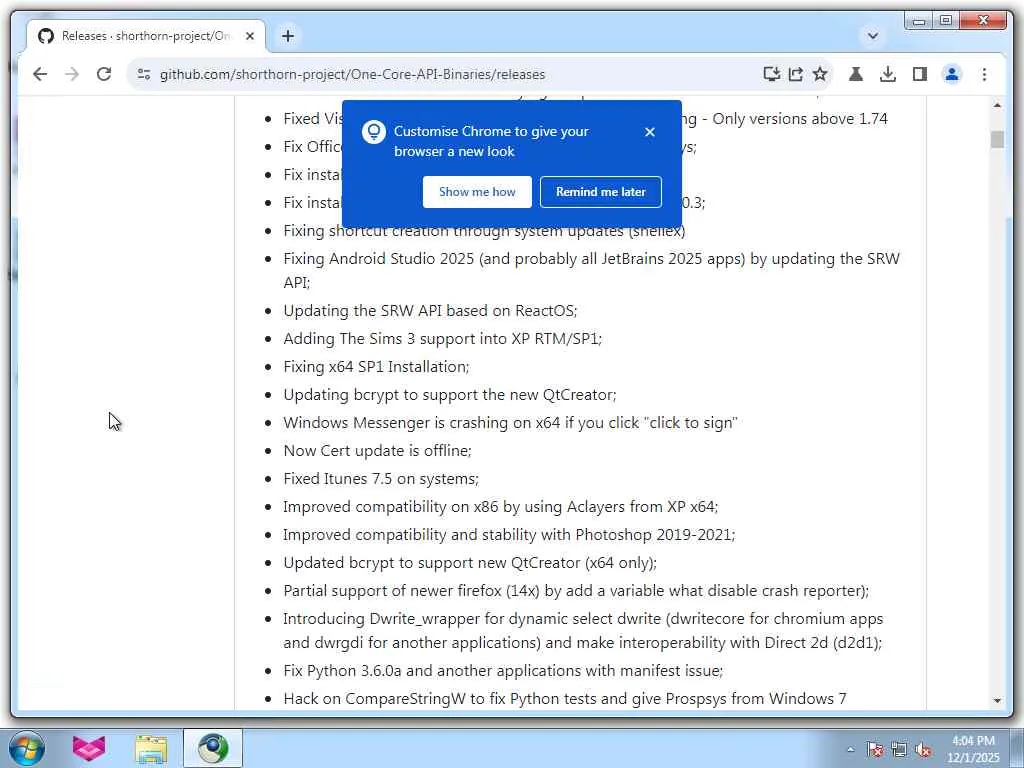
Task: Open the volume tray icon
Action: pyautogui.click(x=923, y=749)
